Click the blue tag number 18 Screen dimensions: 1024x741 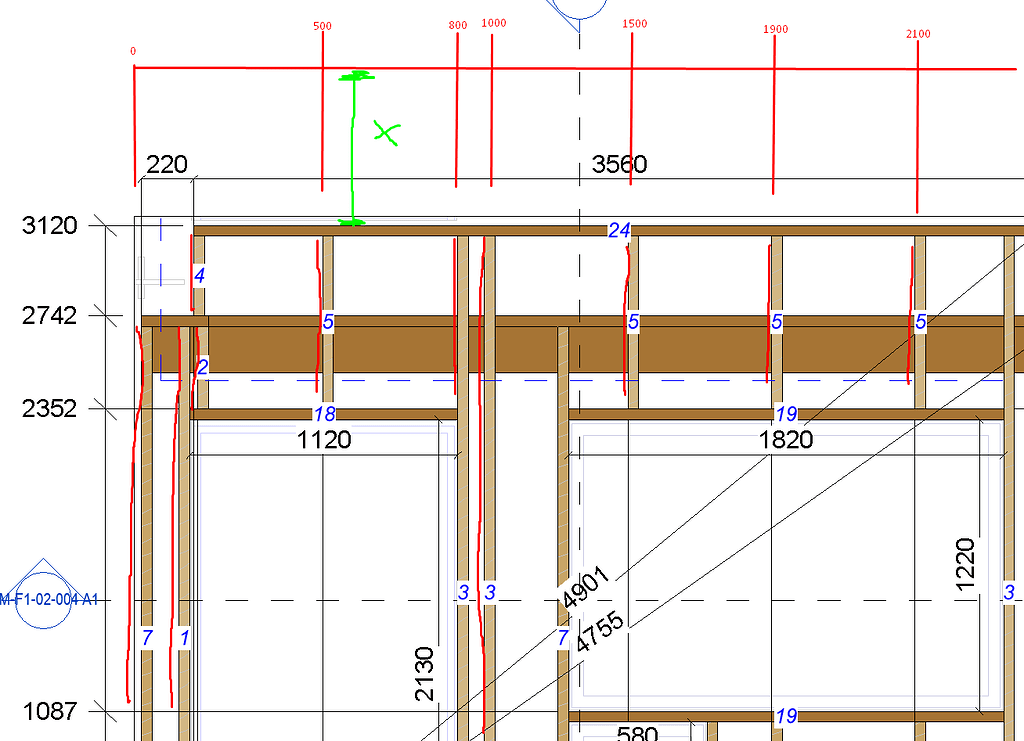325,414
